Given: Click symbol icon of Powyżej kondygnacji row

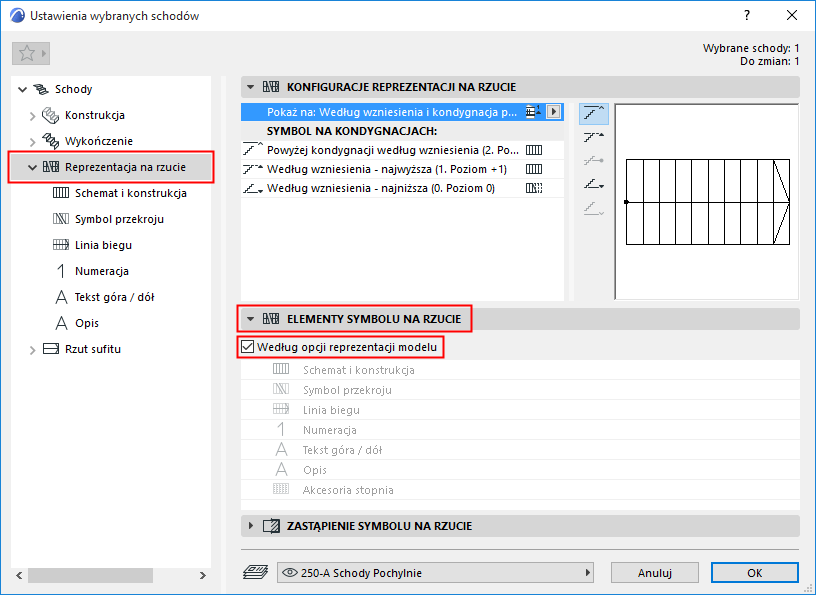Looking at the screenshot, I should 534,150.
